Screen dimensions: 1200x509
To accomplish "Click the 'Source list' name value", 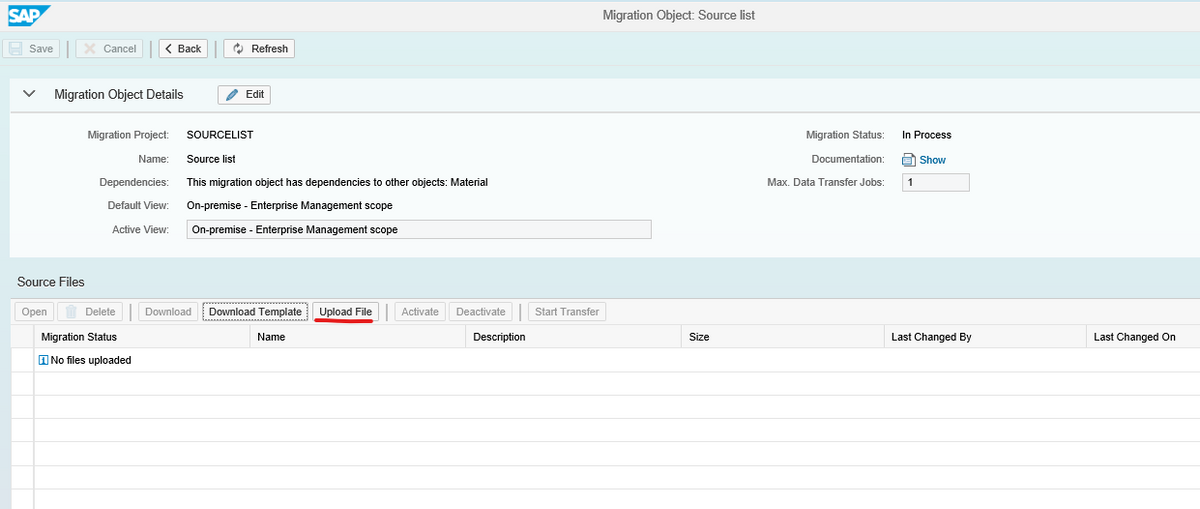I will pyautogui.click(x=211, y=159).
